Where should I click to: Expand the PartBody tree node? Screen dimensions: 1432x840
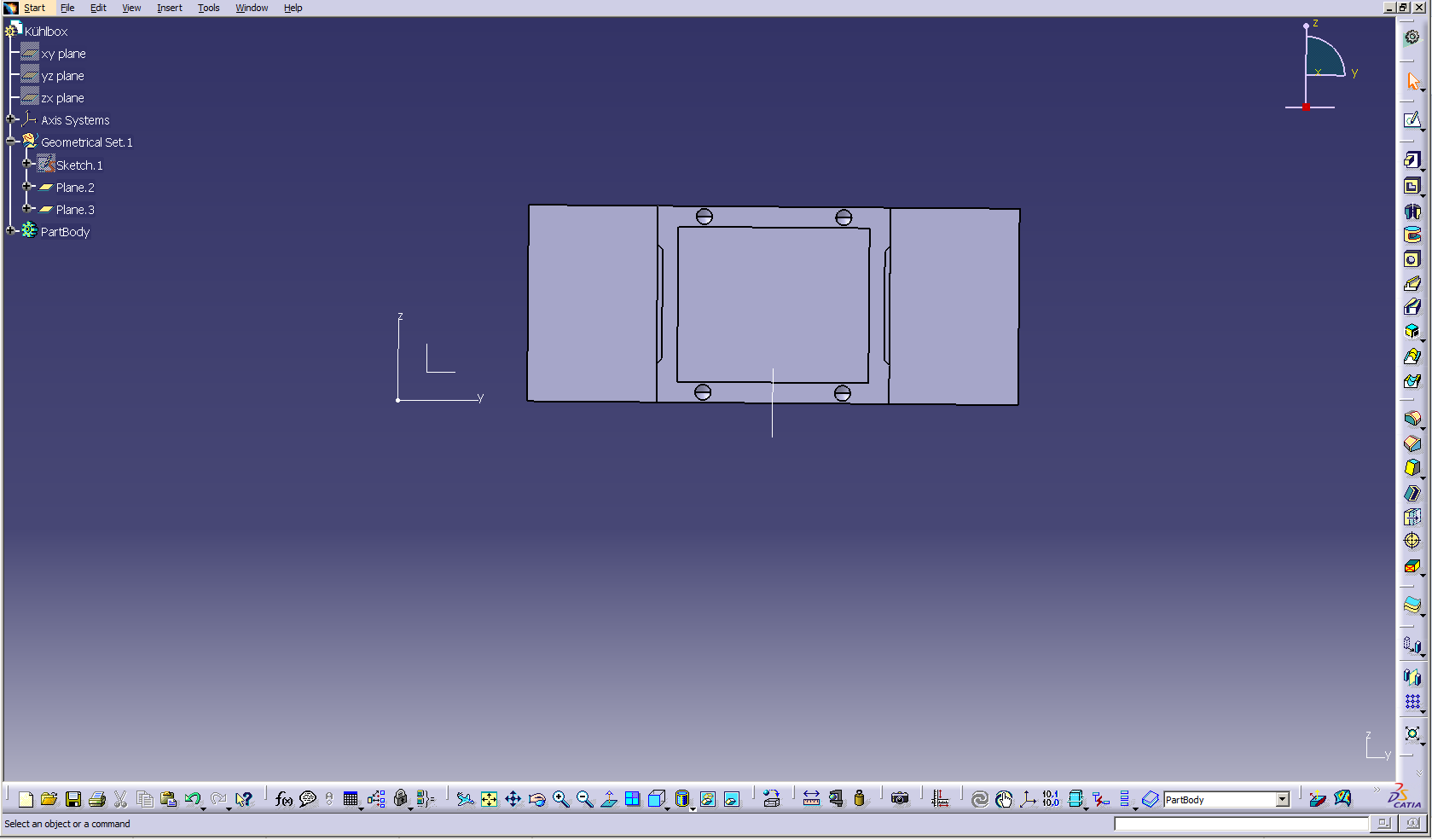[x=11, y=230]
